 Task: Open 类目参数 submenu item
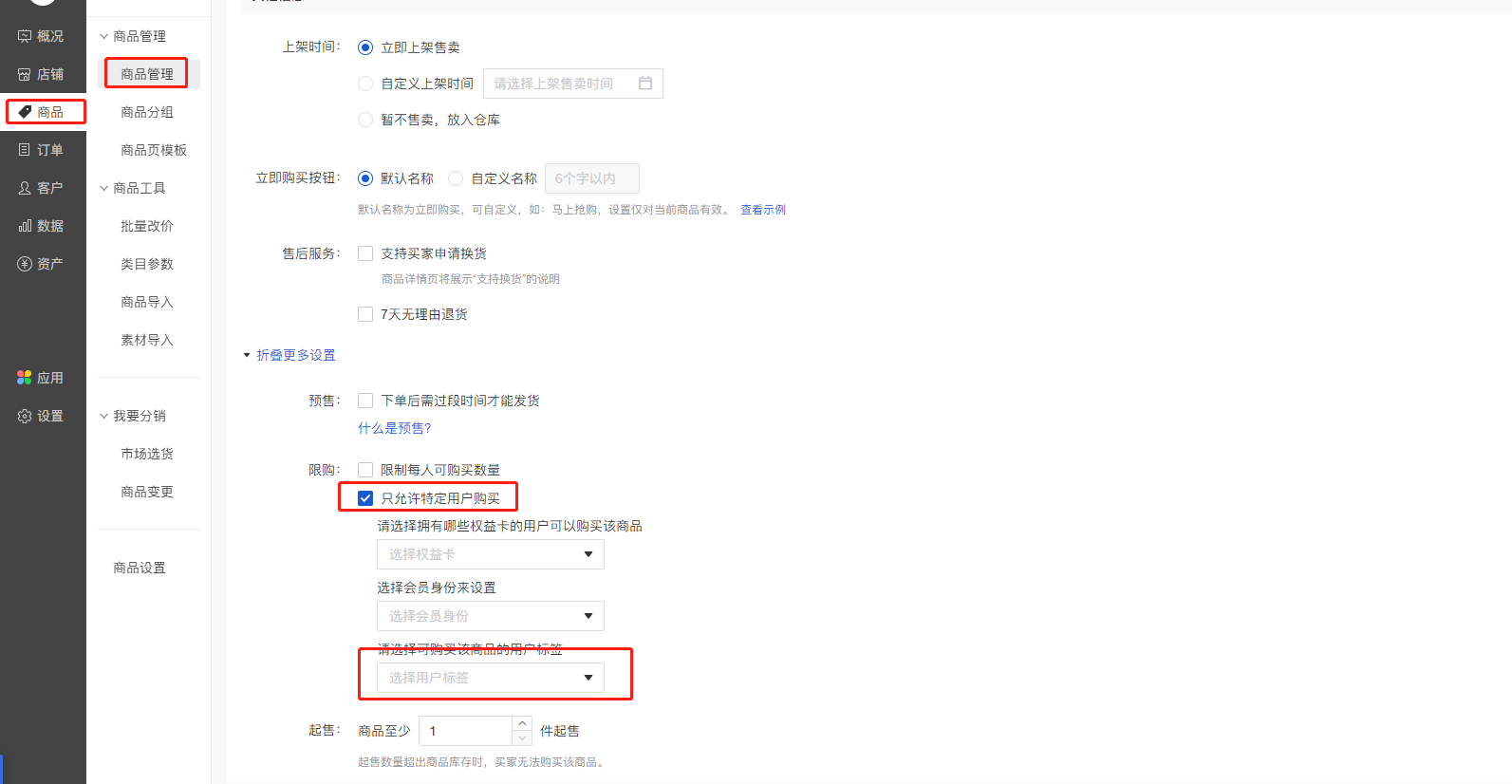click(147, 264)
